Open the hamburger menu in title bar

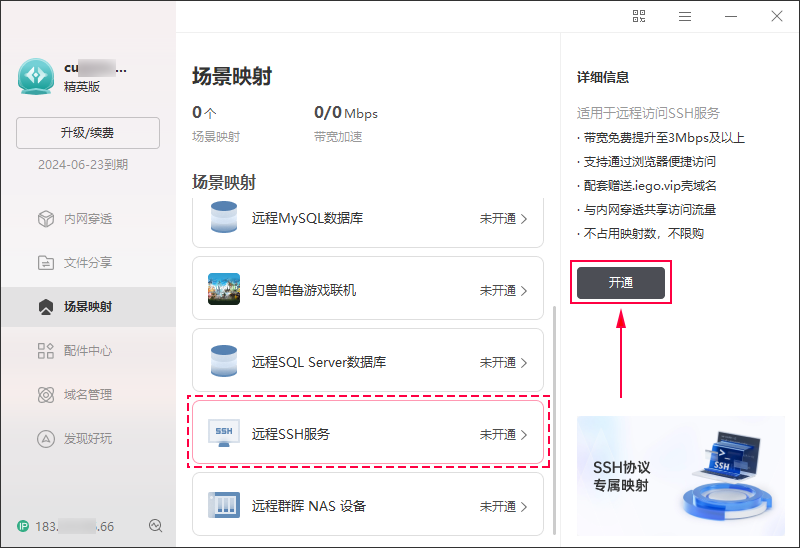(685, 16)
